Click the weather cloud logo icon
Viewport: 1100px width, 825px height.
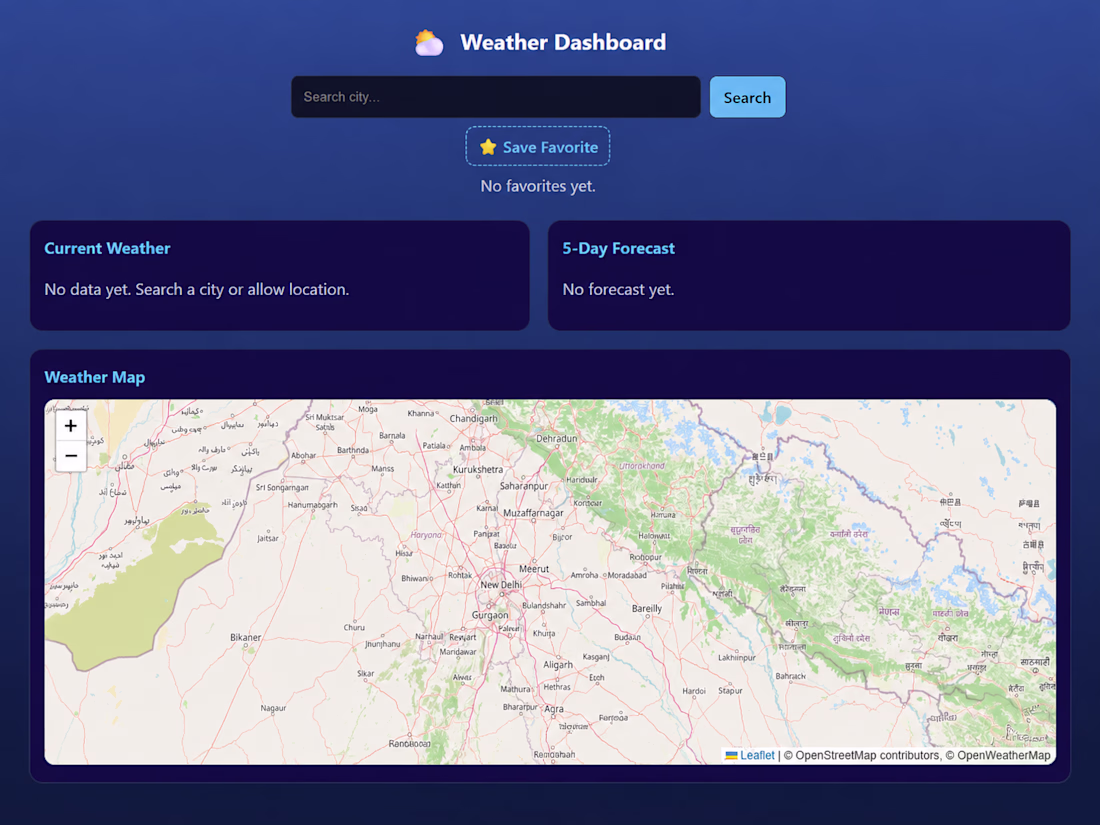tap(429, 43)
